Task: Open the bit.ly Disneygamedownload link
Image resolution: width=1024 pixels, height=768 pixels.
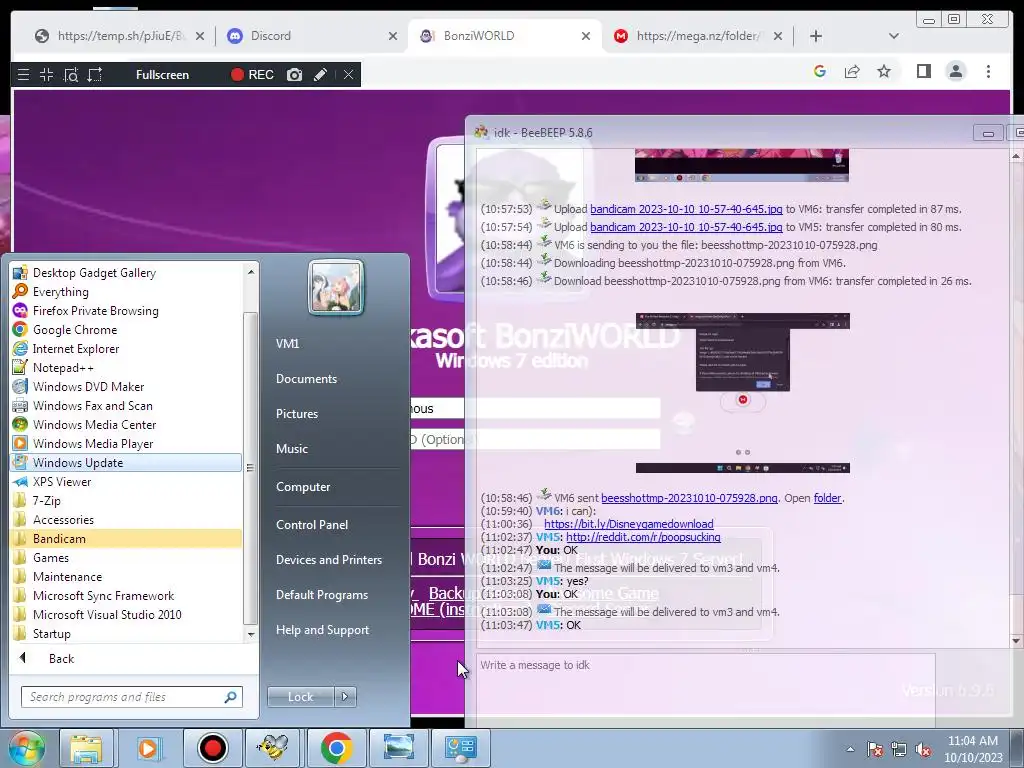Action: pos(628,524)
